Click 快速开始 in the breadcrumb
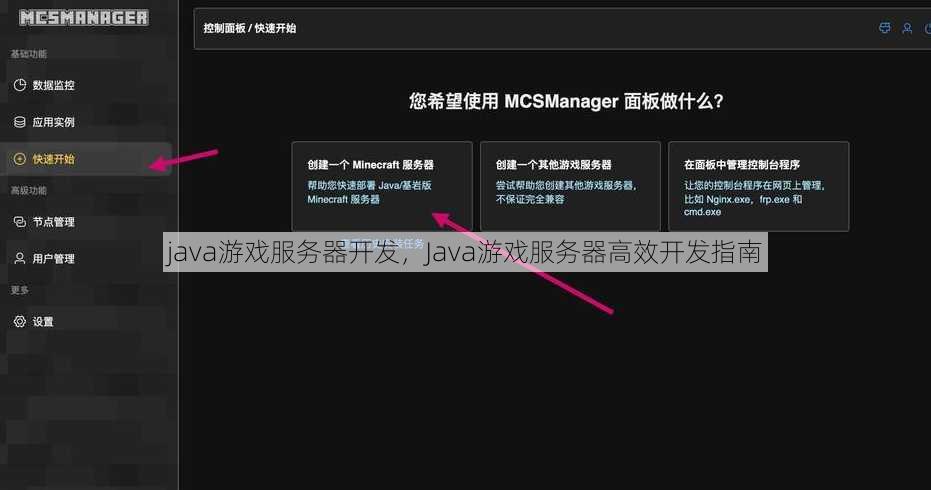The image size is (931, 490). (275, 28)
